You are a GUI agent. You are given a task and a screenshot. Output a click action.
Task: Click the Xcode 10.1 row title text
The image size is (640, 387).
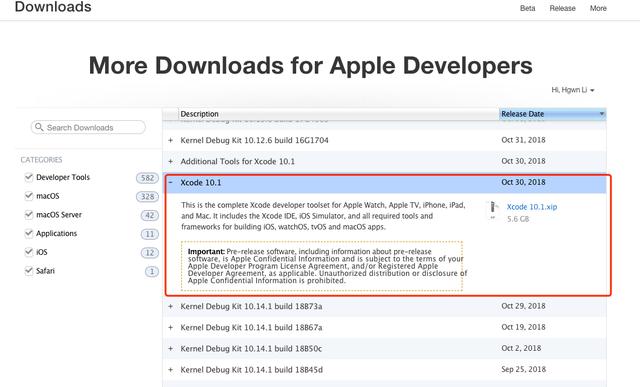(201, 182)
